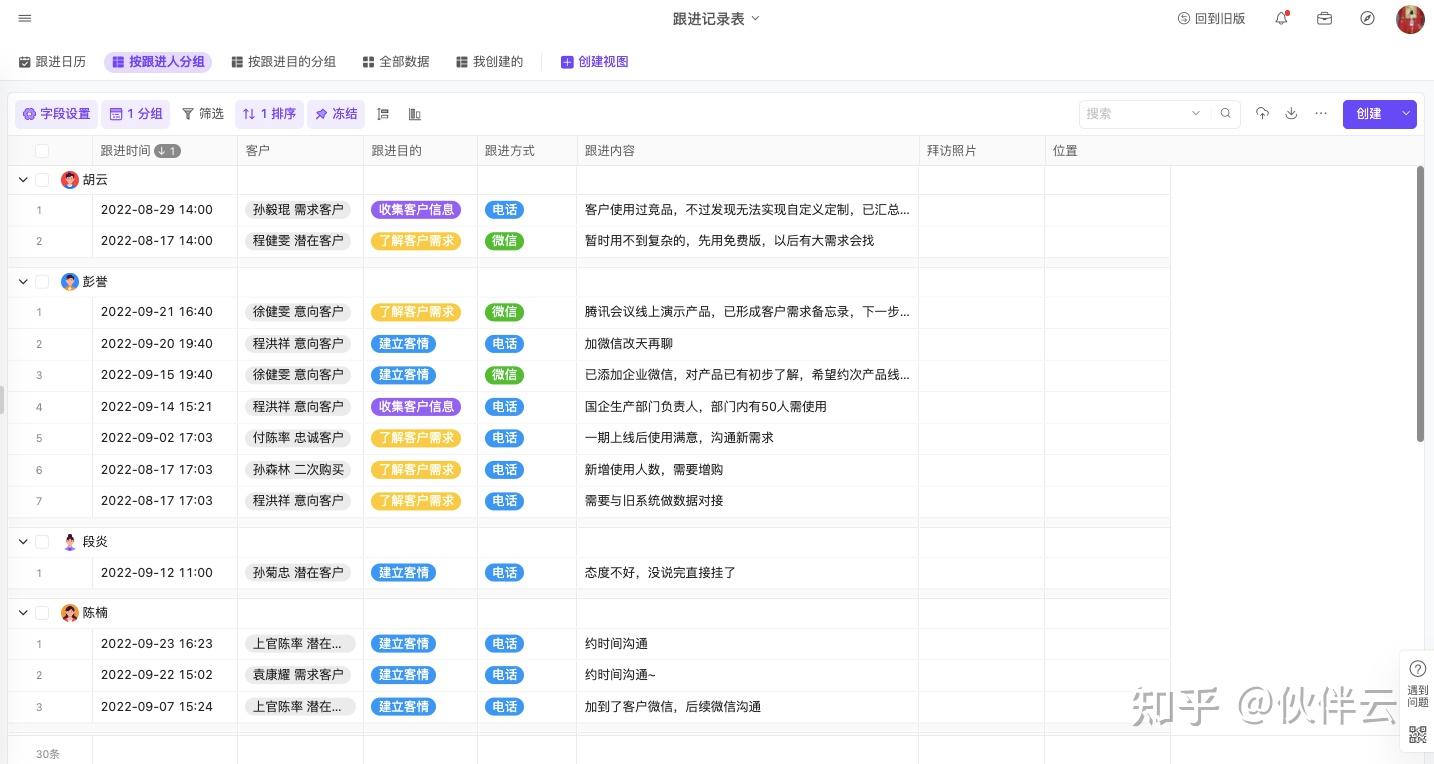Image resolution: width=1434 pixels, height=764 pixels.
Task: Open the 创建 button dropdown arrow
Action: point(1406,114)
